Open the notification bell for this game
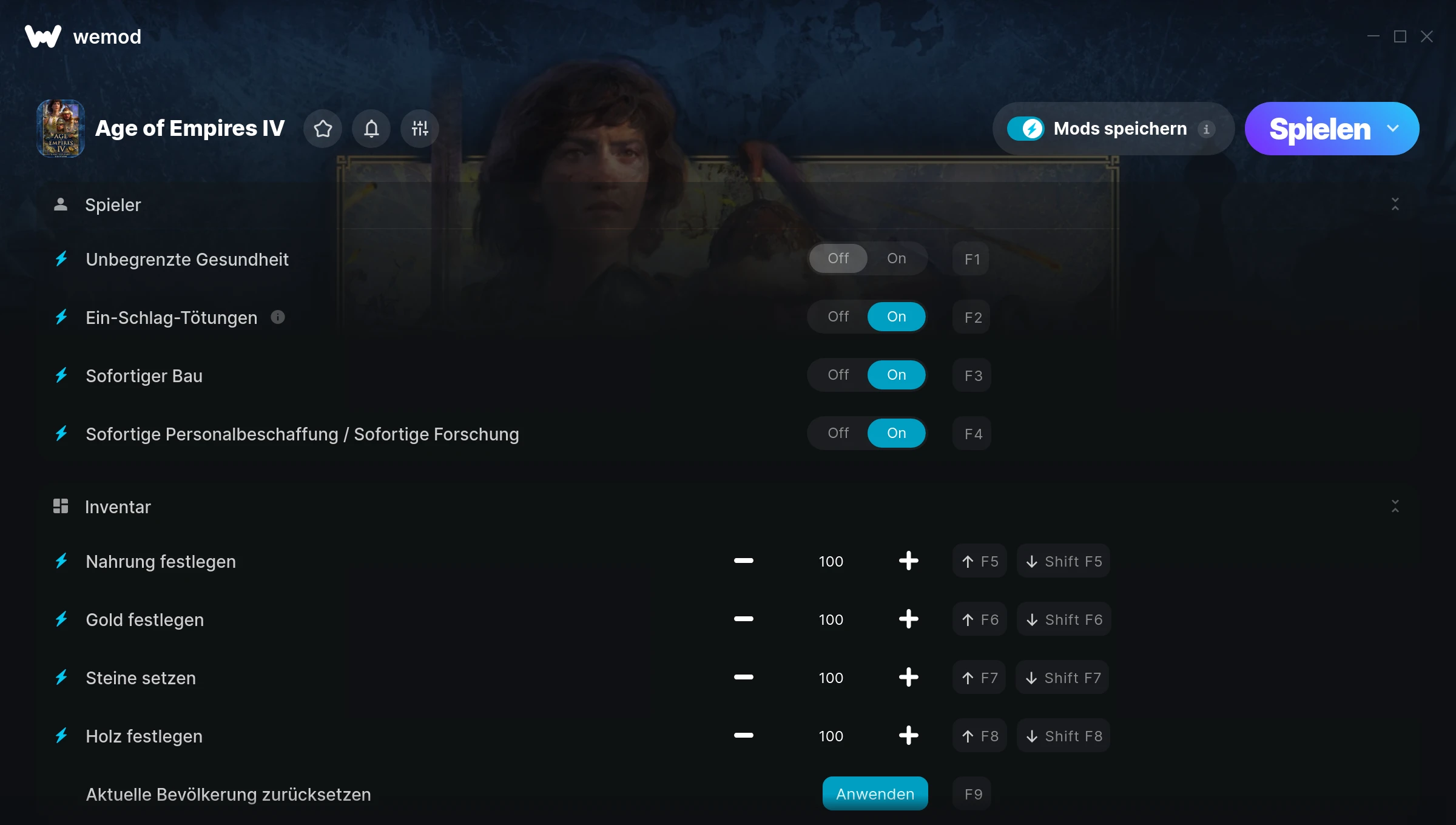The height and width of the screenshot is (825, 1456). 371,129
